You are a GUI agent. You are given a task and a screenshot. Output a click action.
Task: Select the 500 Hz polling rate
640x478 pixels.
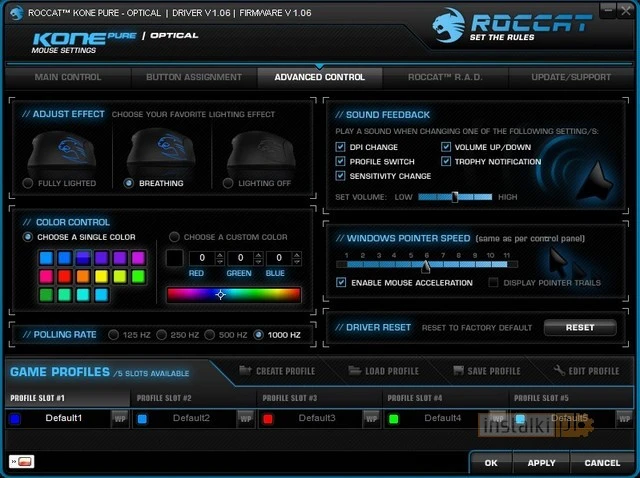click(x=212, y=334)
